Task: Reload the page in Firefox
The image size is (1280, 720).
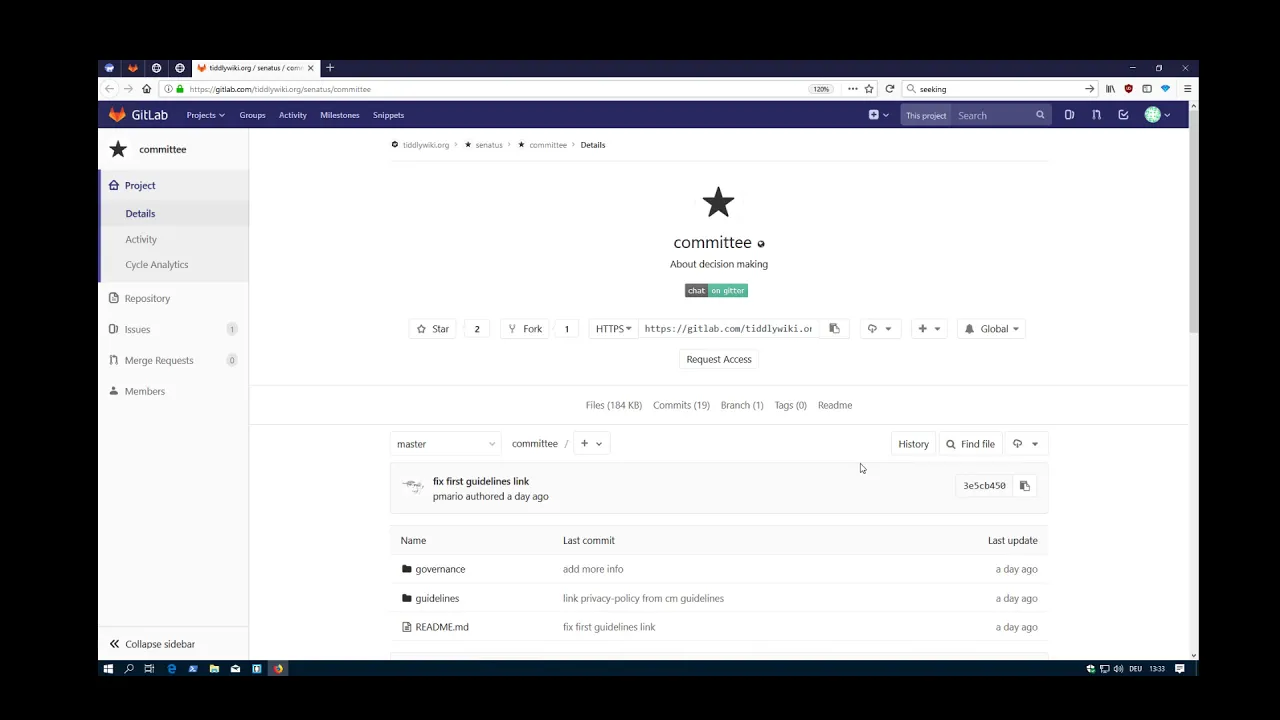Action: click(889, 89)
